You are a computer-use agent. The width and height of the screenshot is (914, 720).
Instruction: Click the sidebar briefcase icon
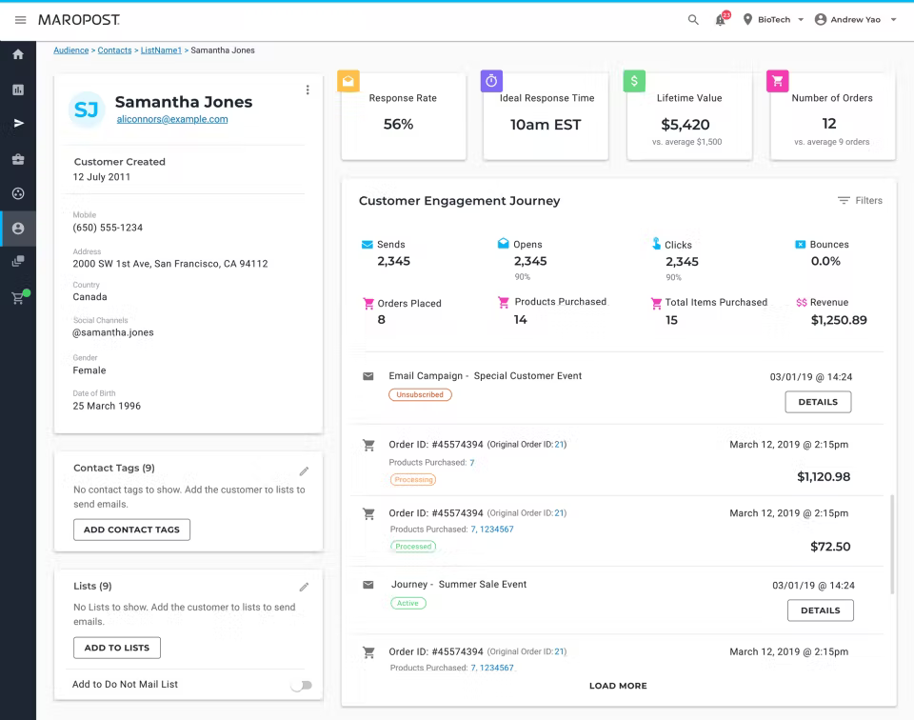[x=17, y=159]
